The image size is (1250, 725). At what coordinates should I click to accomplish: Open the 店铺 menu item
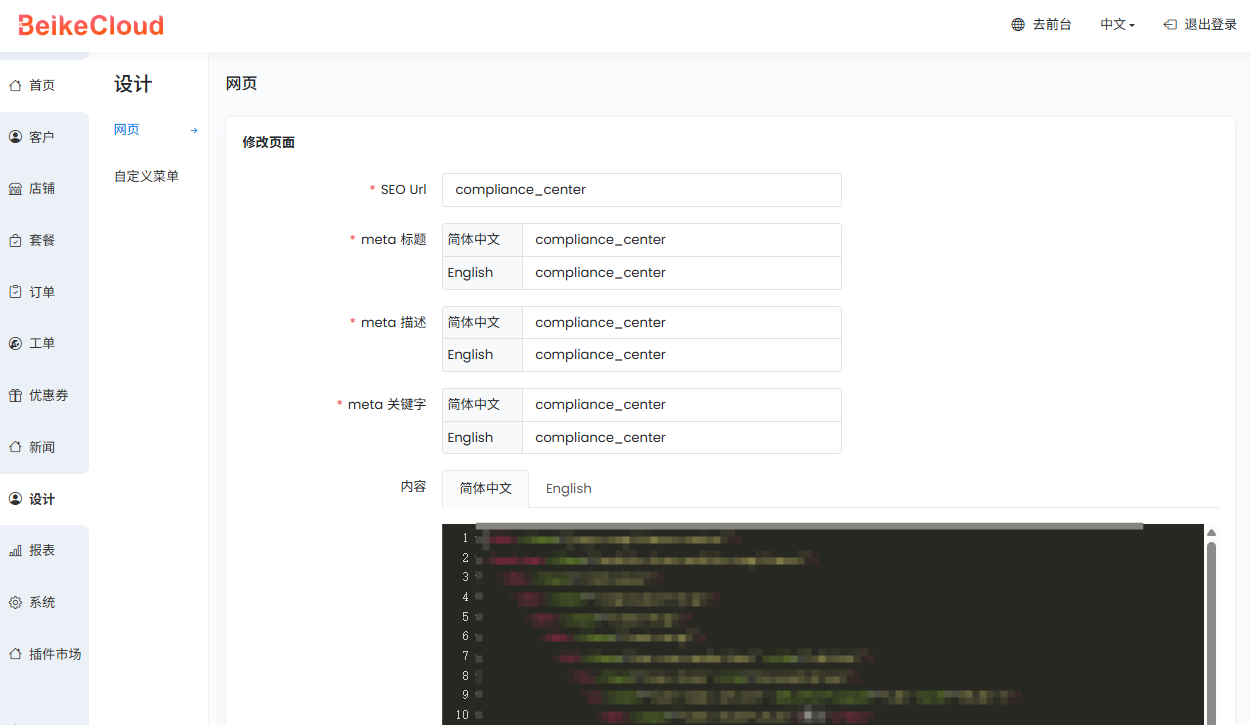click(44, 188)
